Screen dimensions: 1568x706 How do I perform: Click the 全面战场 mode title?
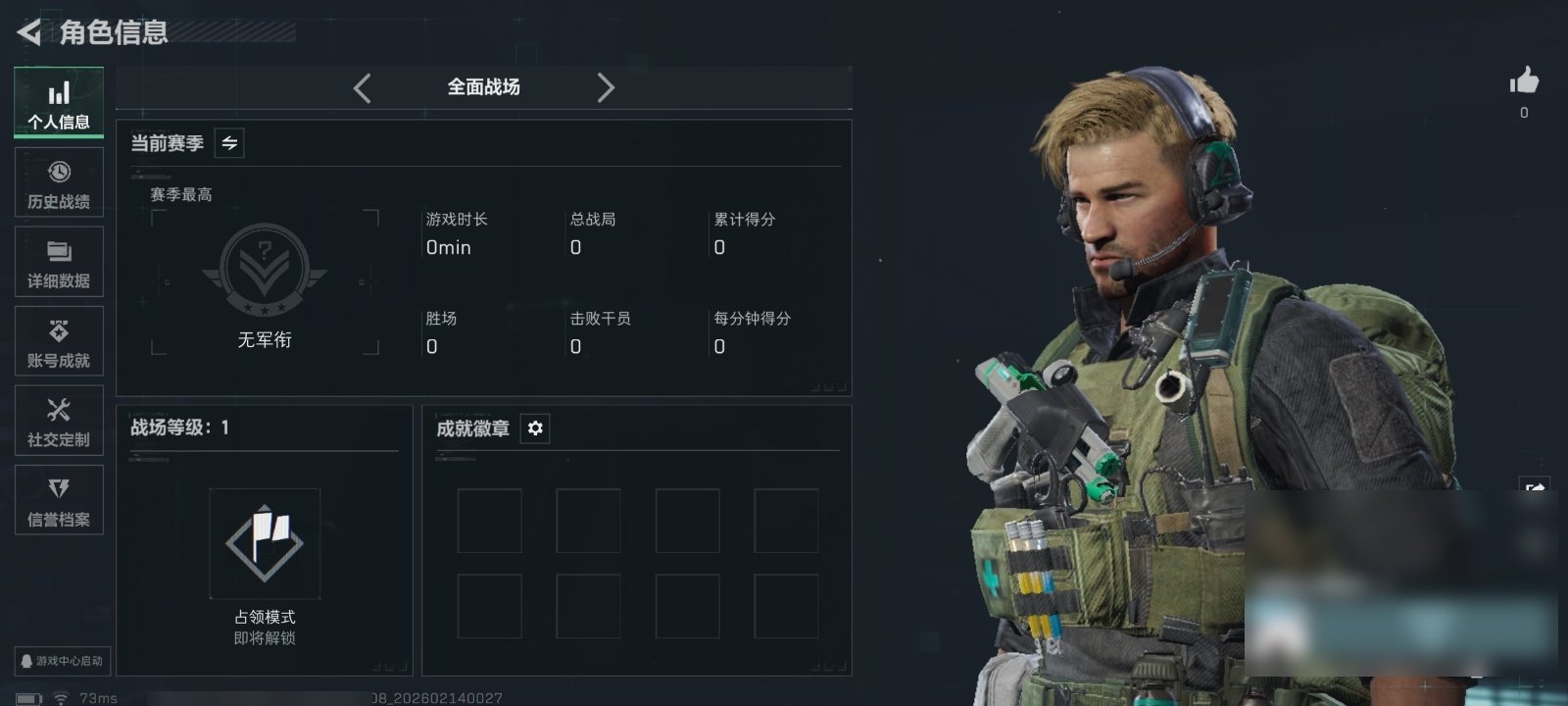pyautogui.click(x=483, y=87)
